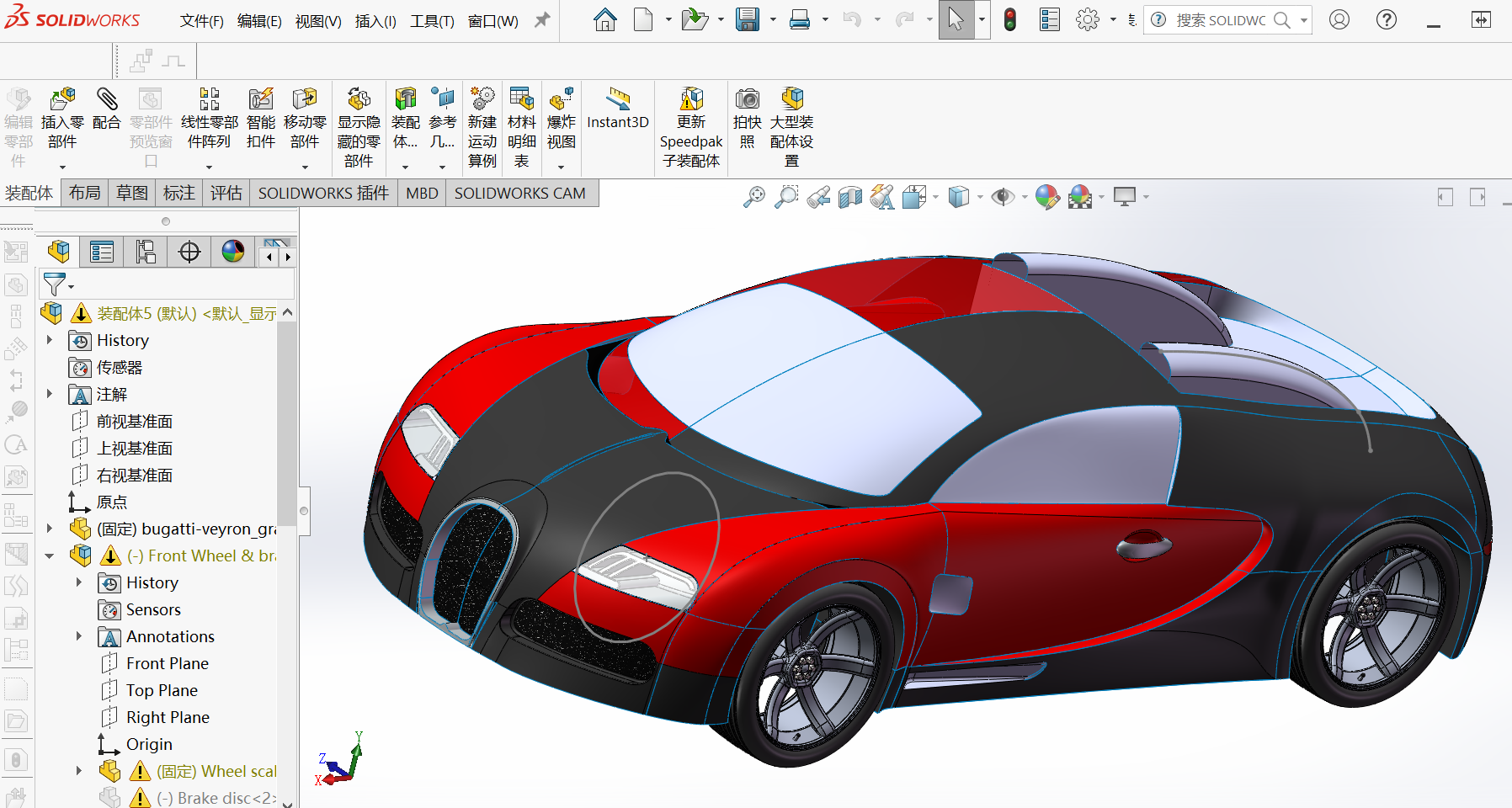Switch to the 布局 tab
The height and width of the screenshot is (808, 1512).
pyautogui.click(x=85, y=193)
